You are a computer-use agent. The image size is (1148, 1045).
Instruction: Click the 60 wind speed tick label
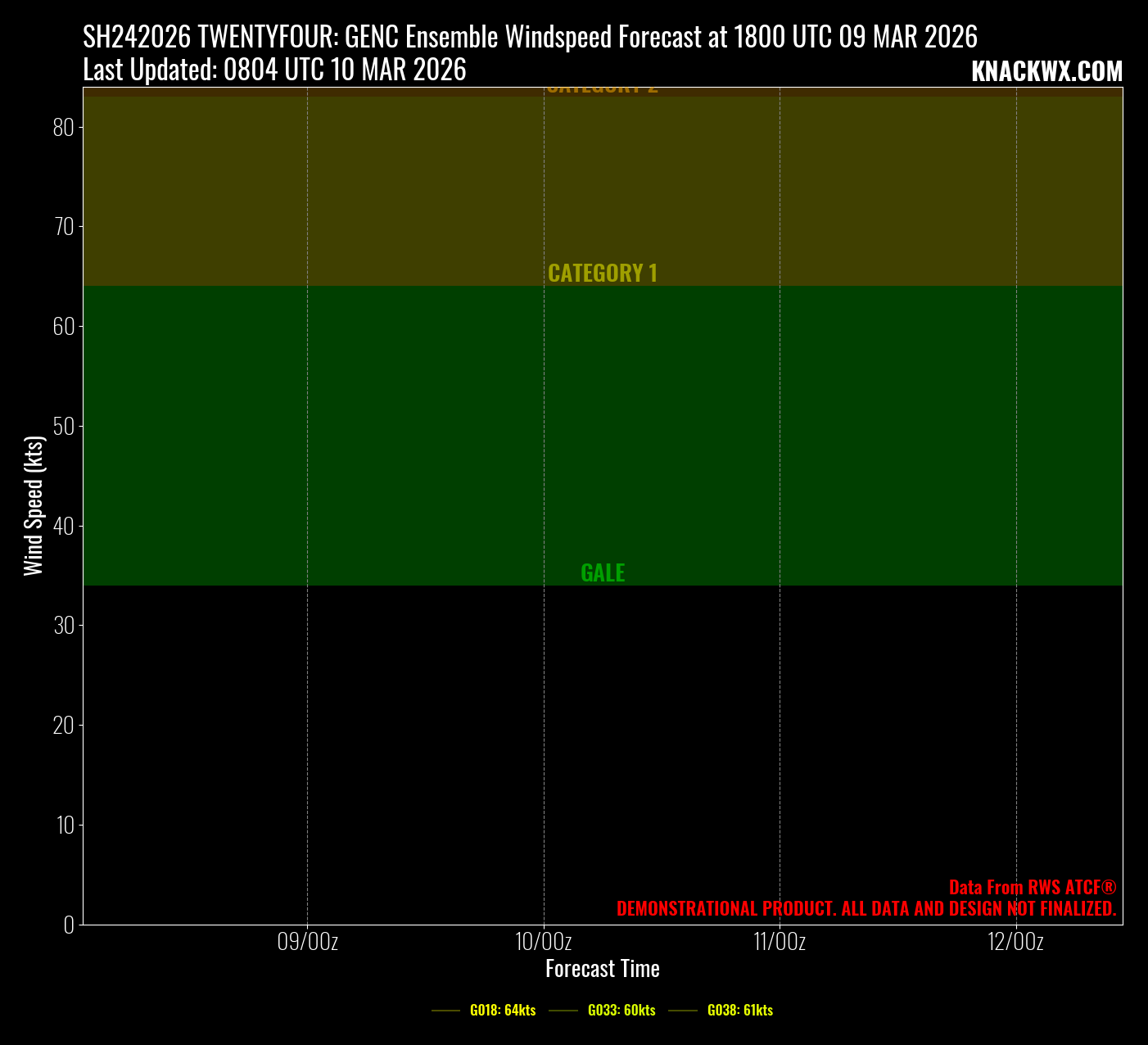pyautogui.click(x=64, y=326)
